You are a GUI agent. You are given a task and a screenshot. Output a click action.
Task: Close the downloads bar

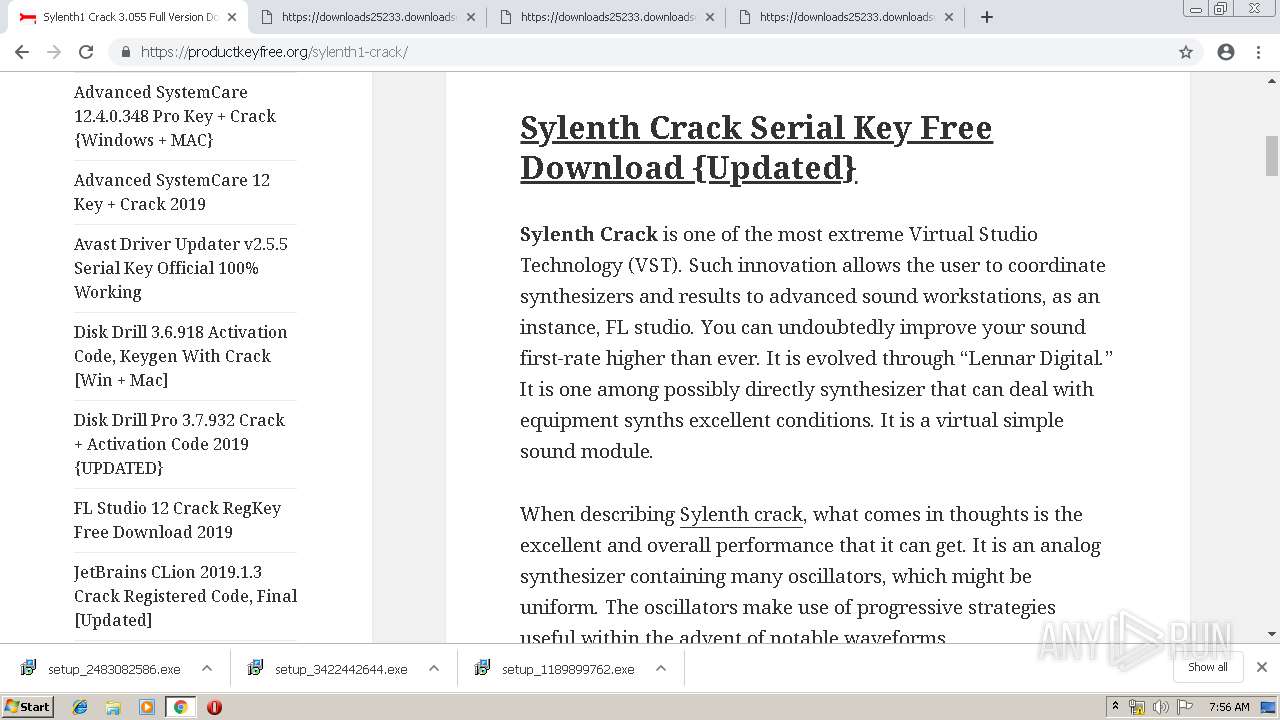coord(1262,667)
